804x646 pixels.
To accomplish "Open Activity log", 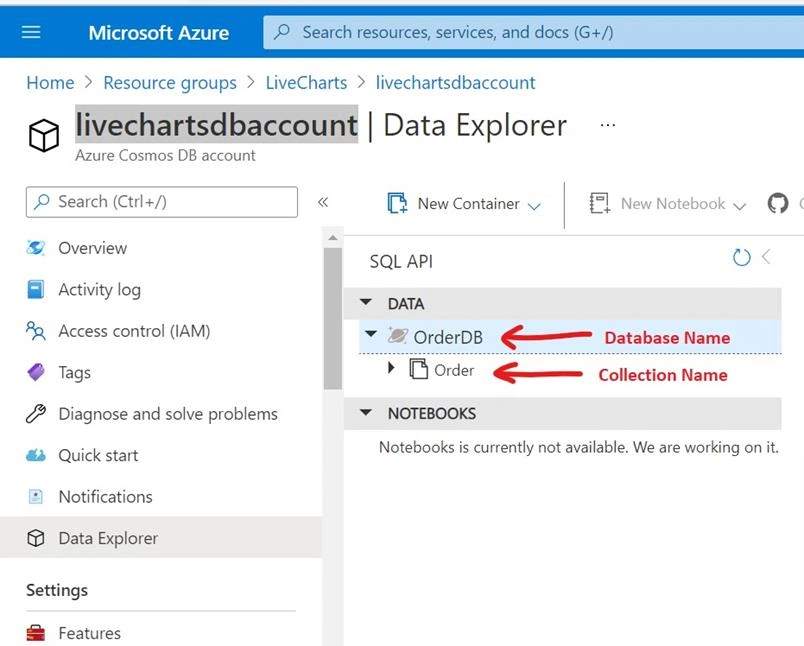I will coord(99,290).
